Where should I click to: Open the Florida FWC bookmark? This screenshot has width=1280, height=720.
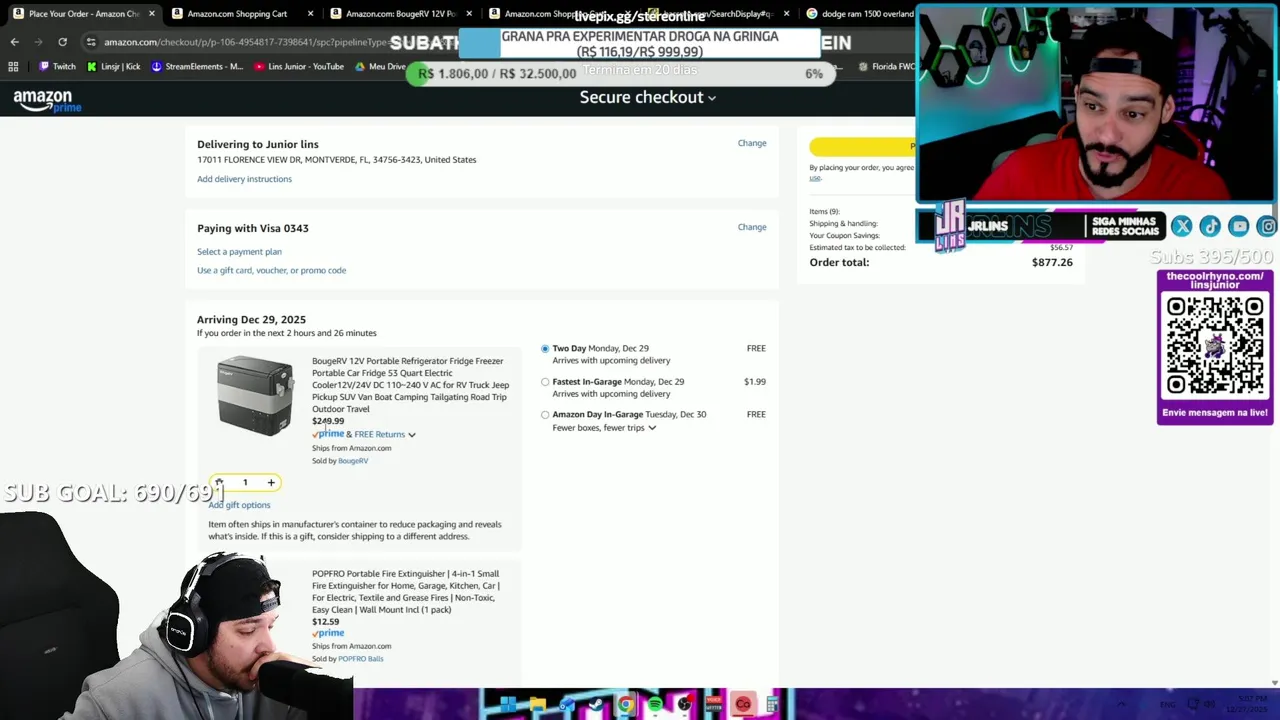coord(889,67)
